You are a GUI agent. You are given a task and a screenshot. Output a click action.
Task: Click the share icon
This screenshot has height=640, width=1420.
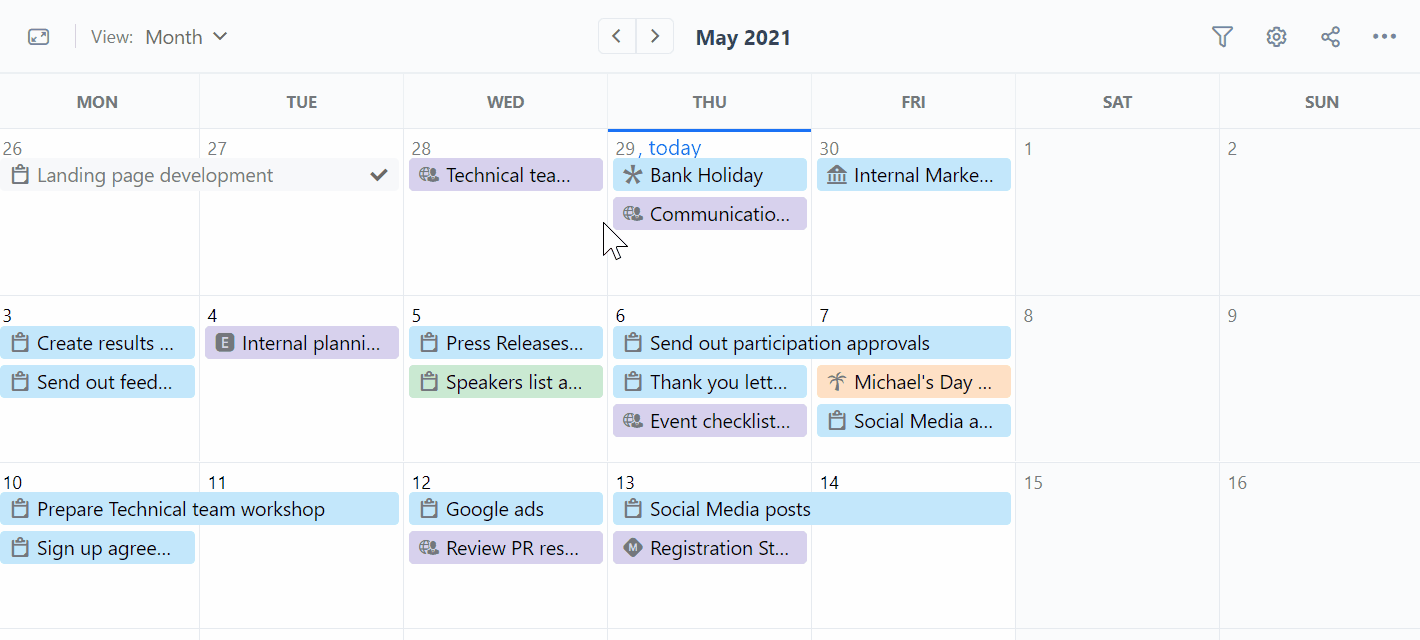coord(1330,37)
